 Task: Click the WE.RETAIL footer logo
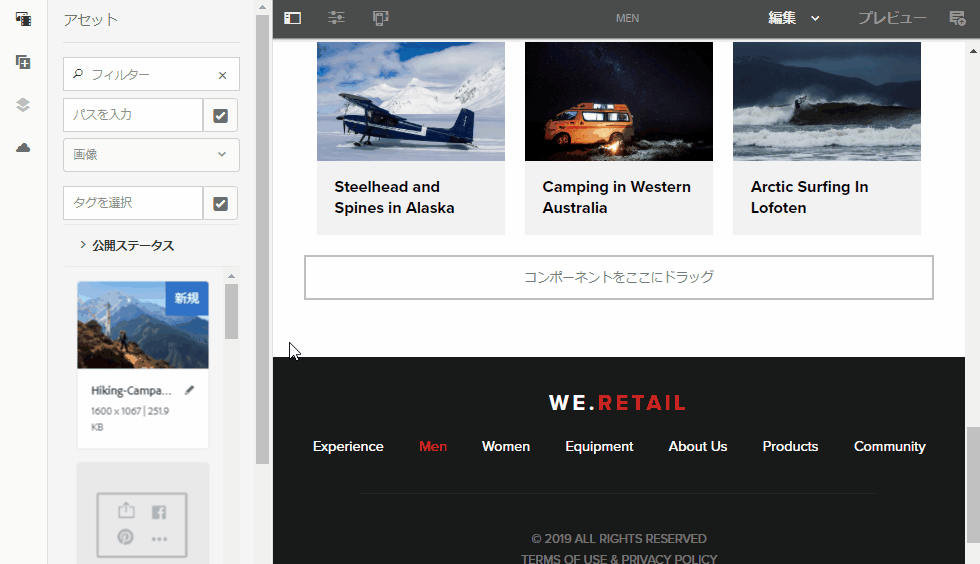pyautogui.click(x=618, y=403)
